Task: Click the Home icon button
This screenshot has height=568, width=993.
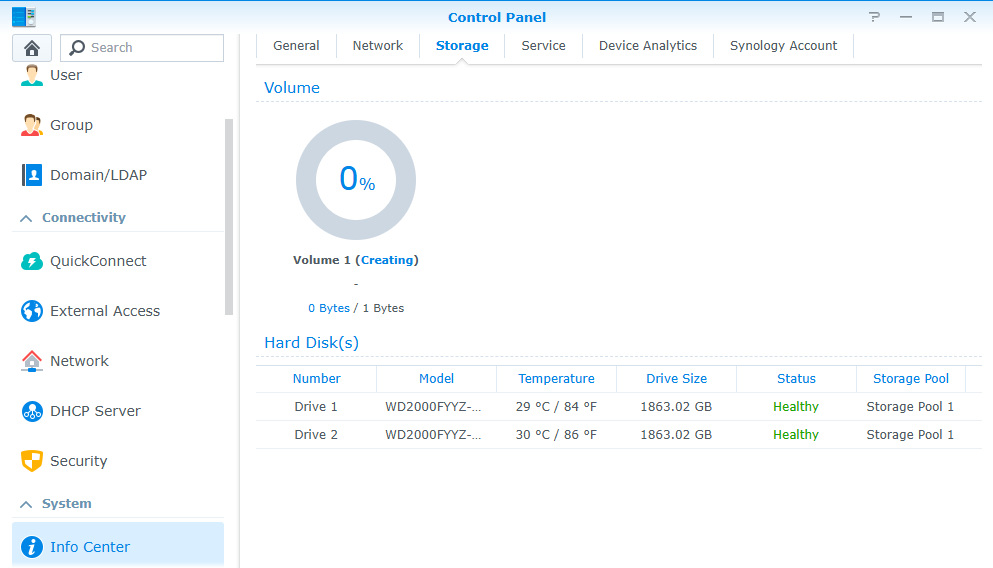Action: pyautogui.click(x=32, y=48)
